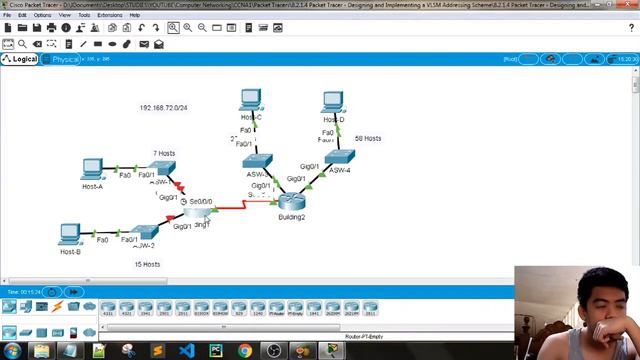Viewport: 640px width, 360px height.
Task: Select the Host-B computer
Action: [70, 235]
